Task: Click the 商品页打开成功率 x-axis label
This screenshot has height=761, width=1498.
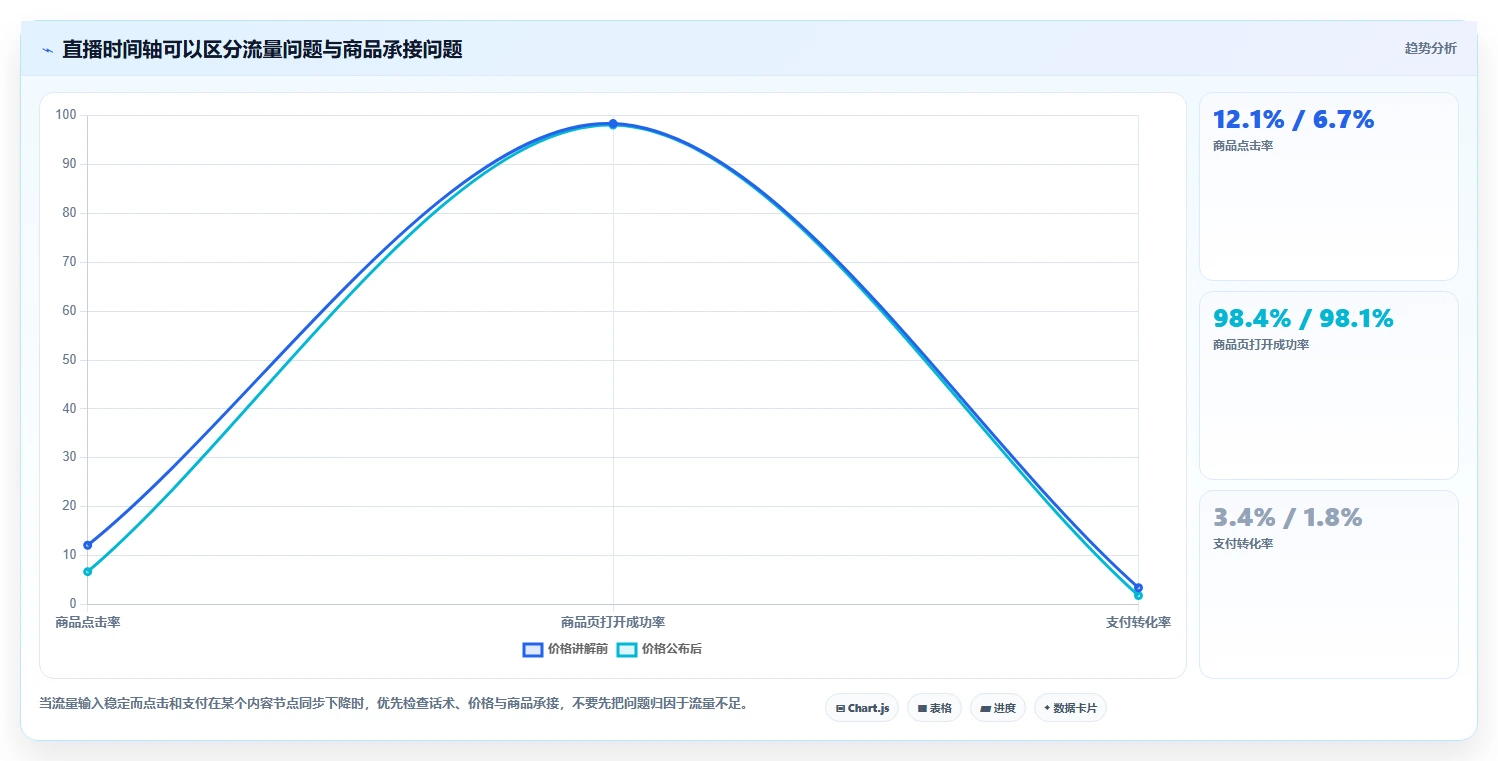Action: 613,622
